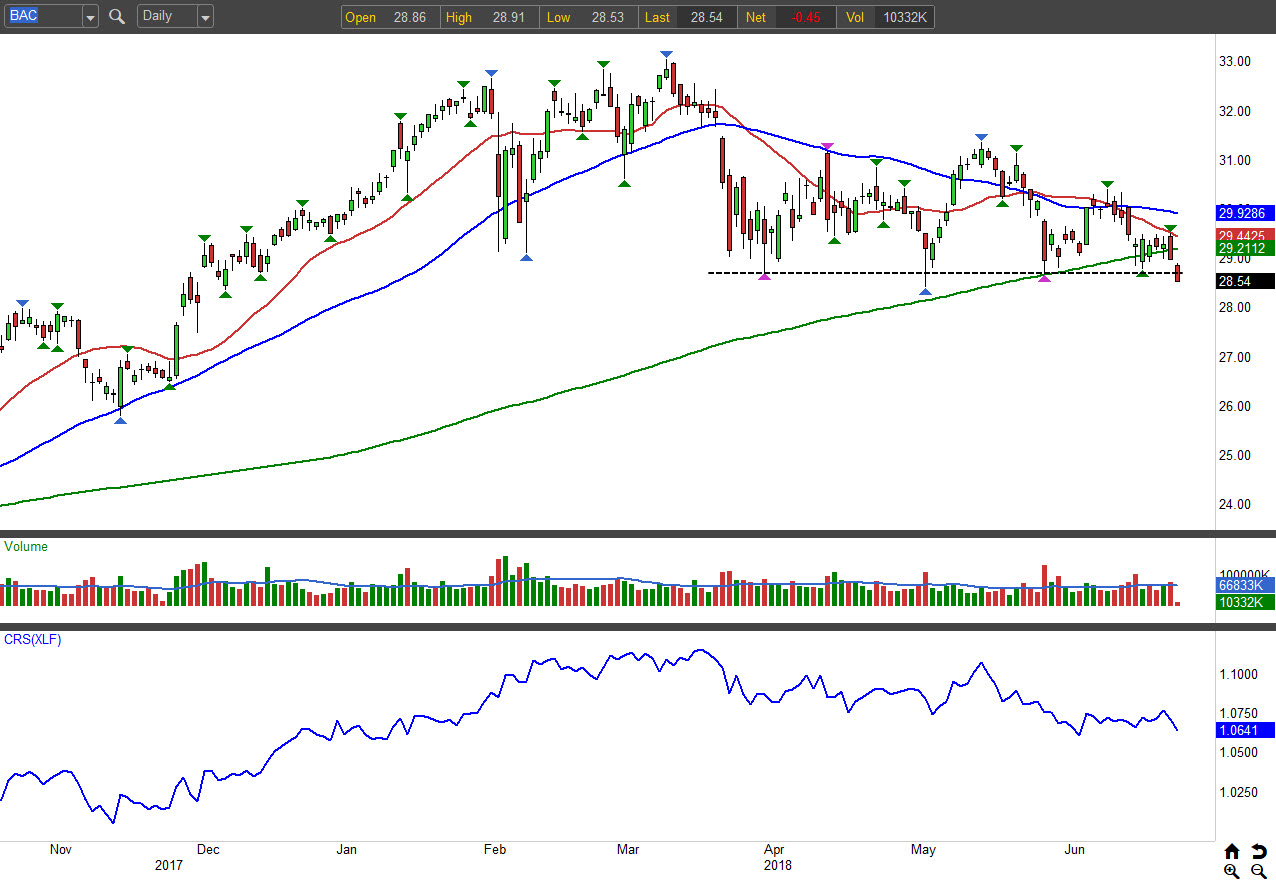This screenshot has height=881, width=1276.
Task: Click the red 29.4425 moving average tag
Action: coord(1245,236)
